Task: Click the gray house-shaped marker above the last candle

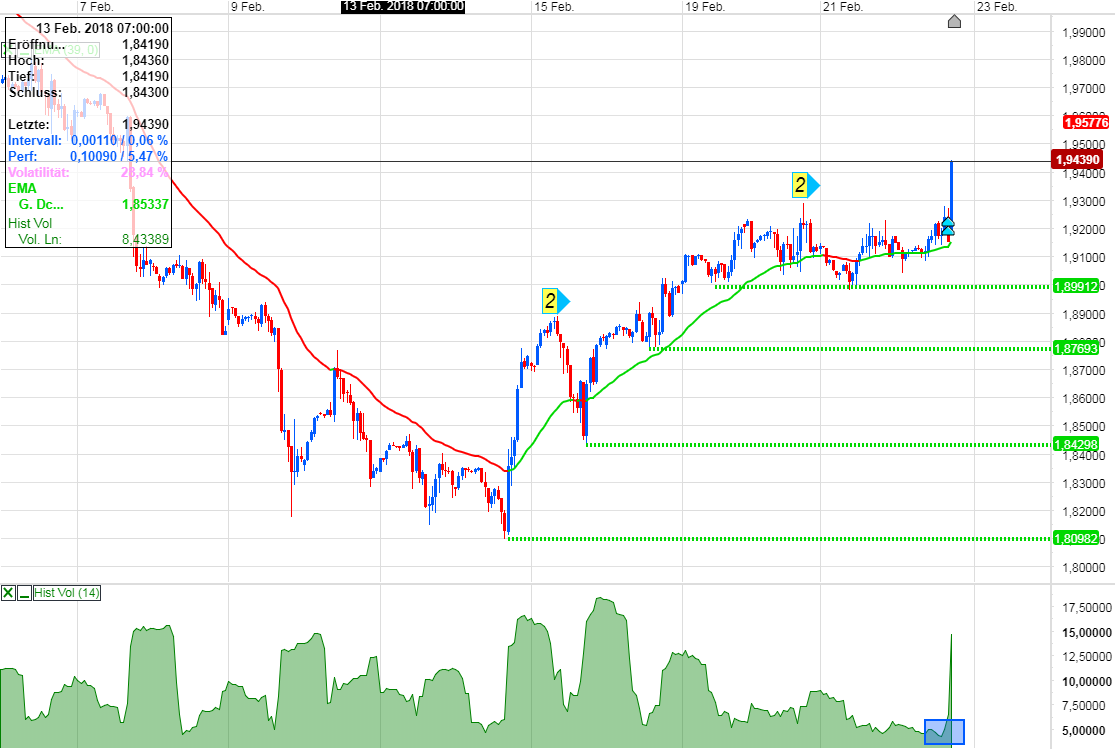Action: pos(954,19)
